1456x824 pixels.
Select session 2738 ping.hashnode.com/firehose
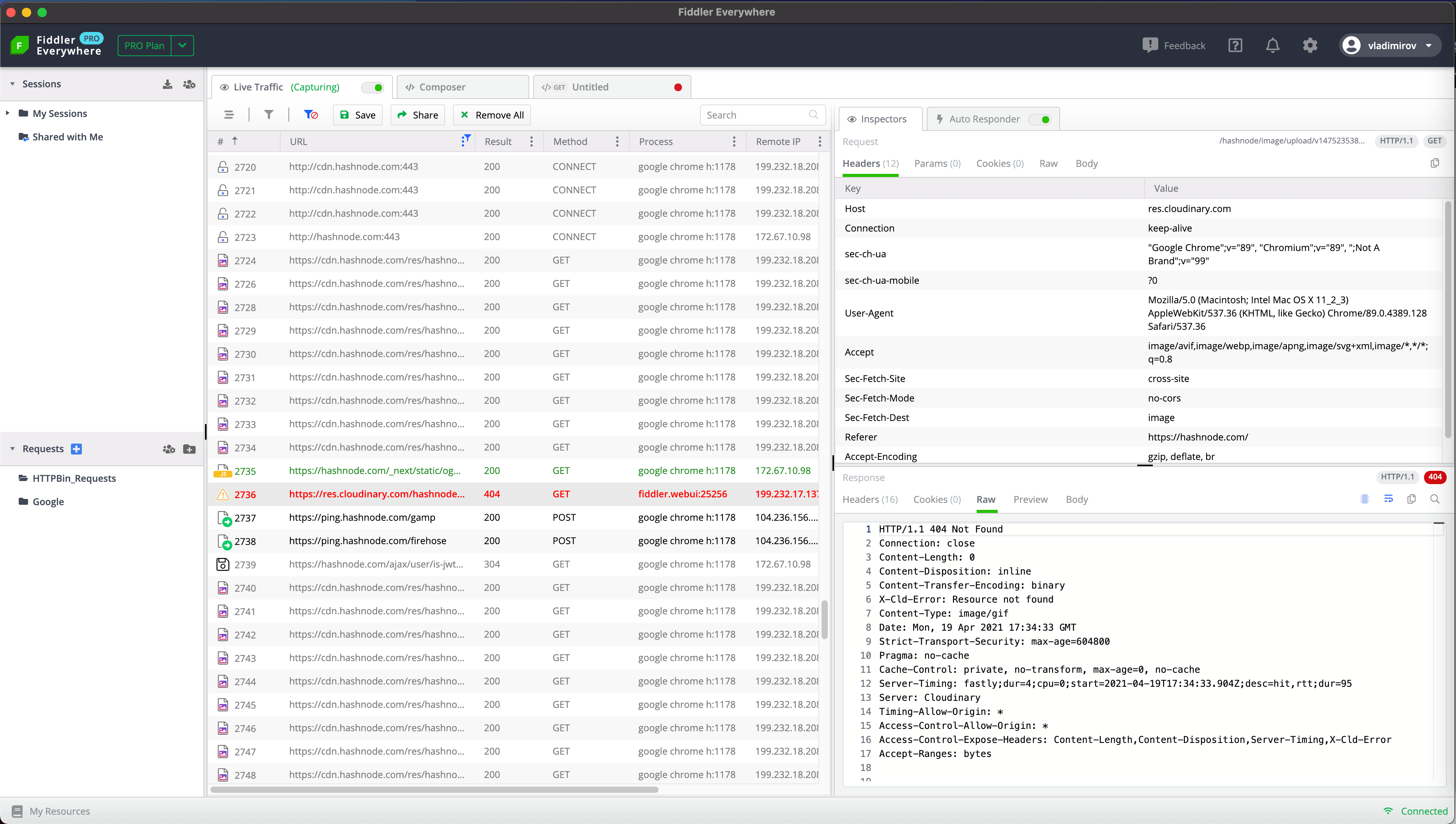[x=514, y=541]
